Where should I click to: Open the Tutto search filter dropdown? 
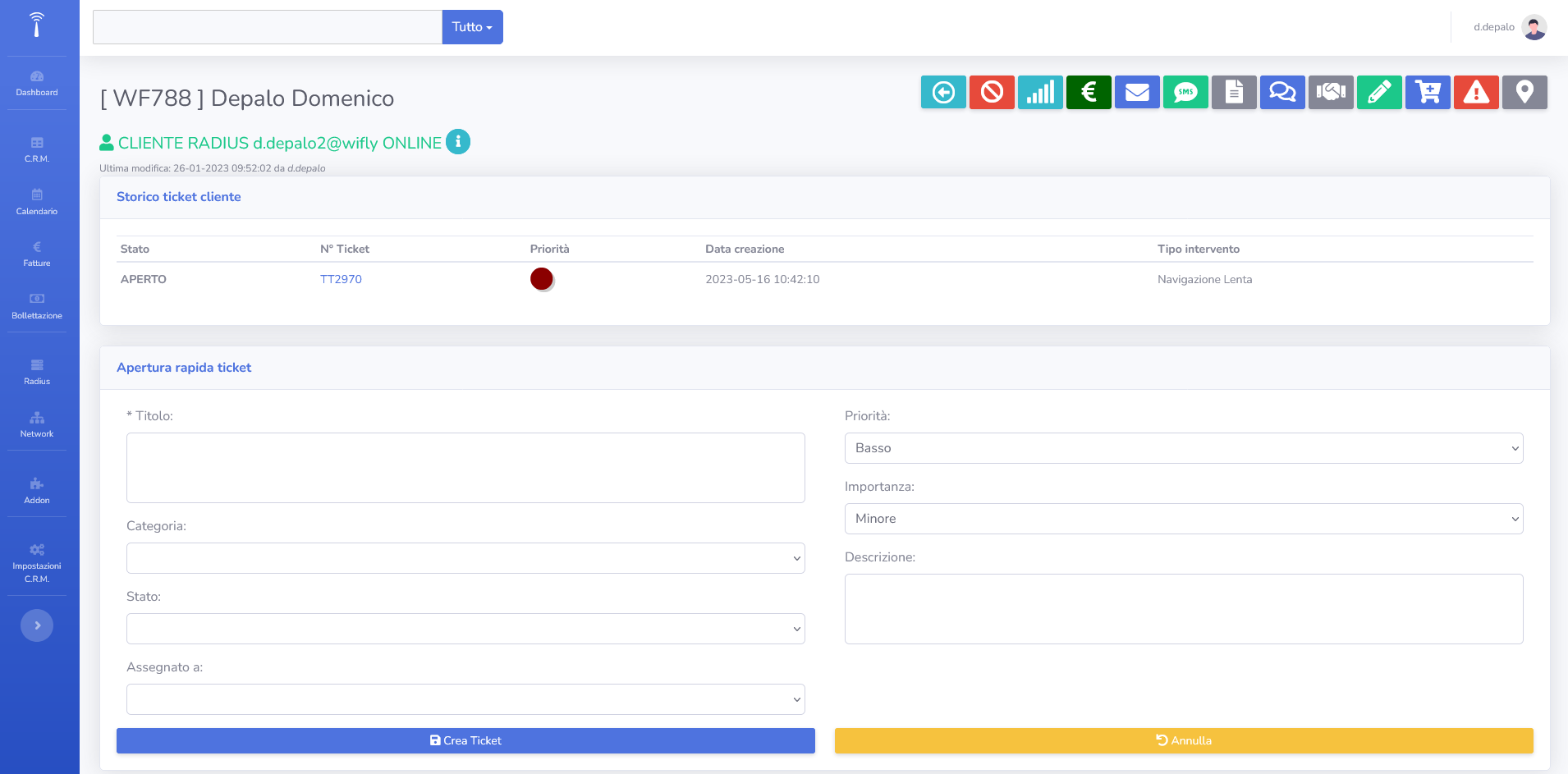coord(472,27)
